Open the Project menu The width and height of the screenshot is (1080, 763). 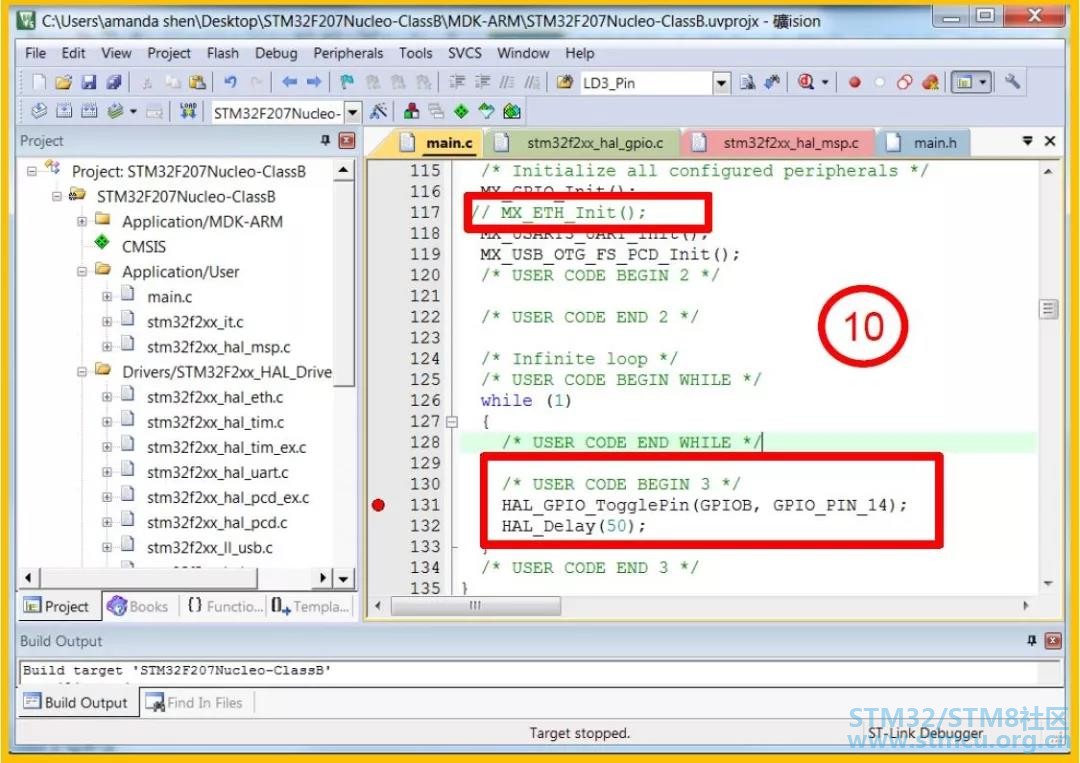click(169, 53)
